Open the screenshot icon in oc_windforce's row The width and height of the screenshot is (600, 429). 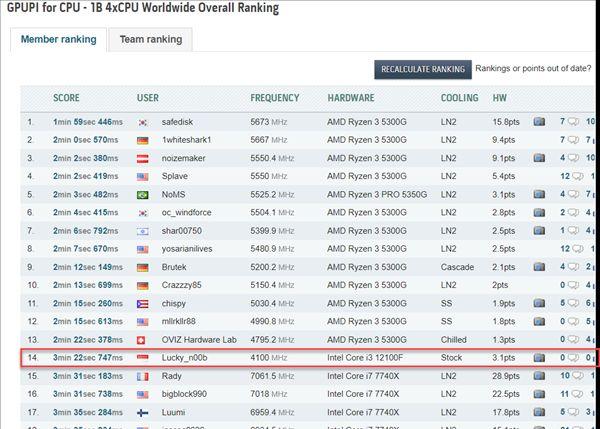click(539, 212)
